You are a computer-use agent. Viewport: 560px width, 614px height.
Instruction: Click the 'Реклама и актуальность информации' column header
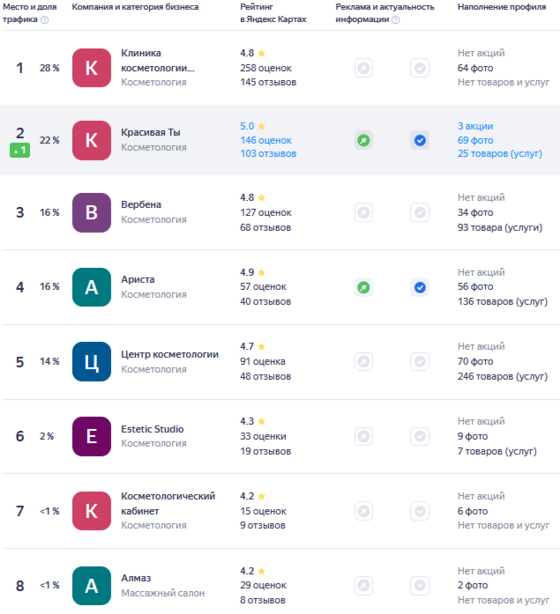tap(385, 13)
